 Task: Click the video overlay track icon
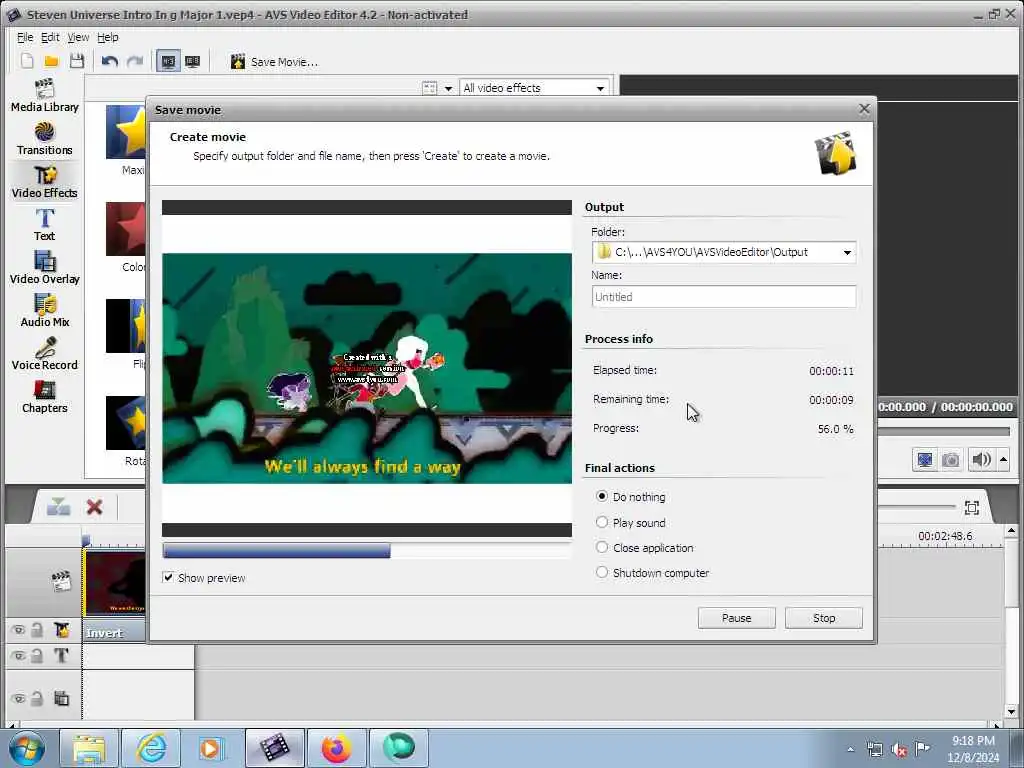point(61,698)
